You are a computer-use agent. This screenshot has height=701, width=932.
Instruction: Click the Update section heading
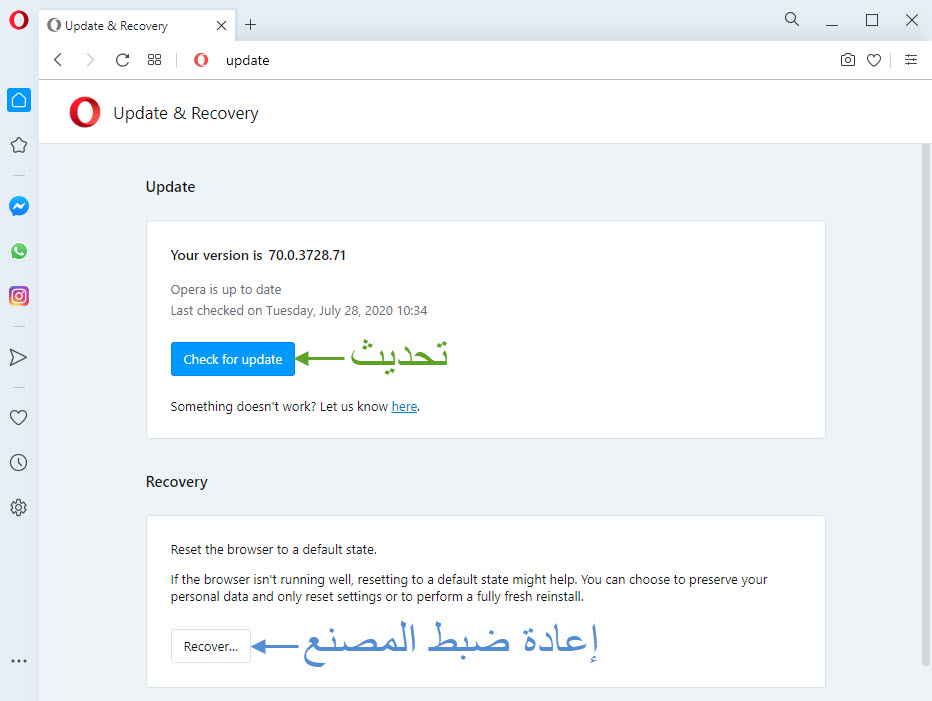tap(171, 187)
